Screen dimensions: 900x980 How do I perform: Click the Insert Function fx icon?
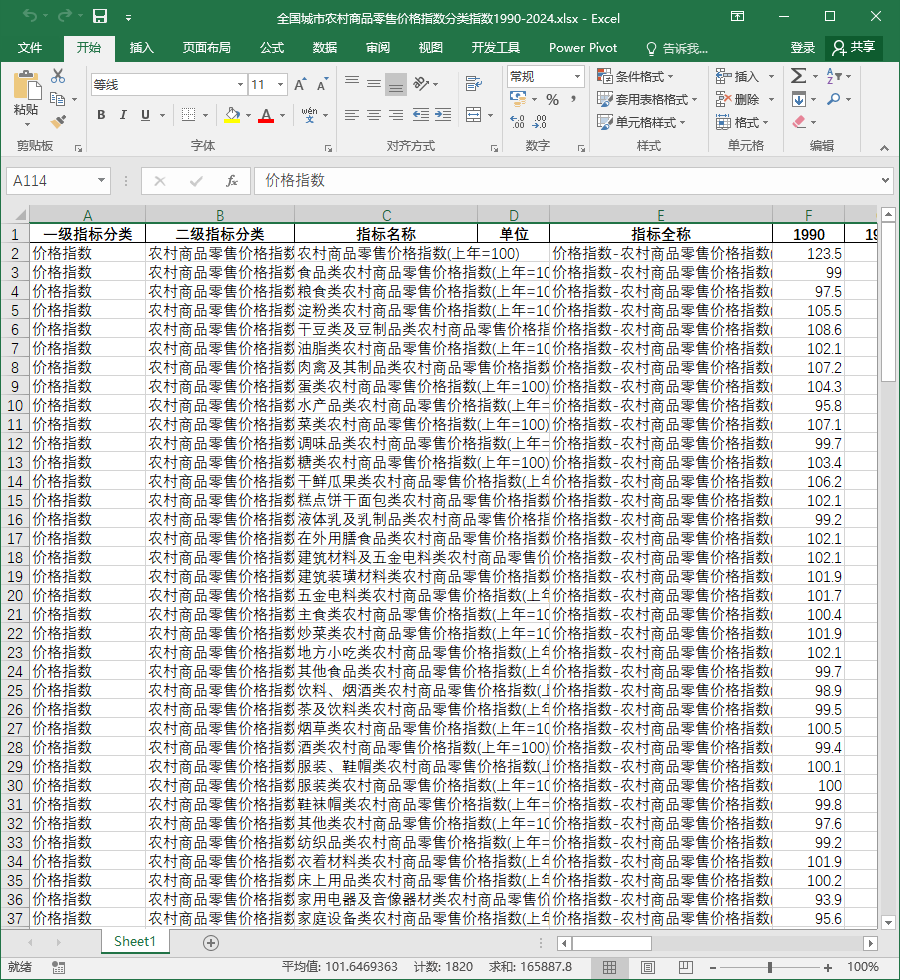pos(232,181)
